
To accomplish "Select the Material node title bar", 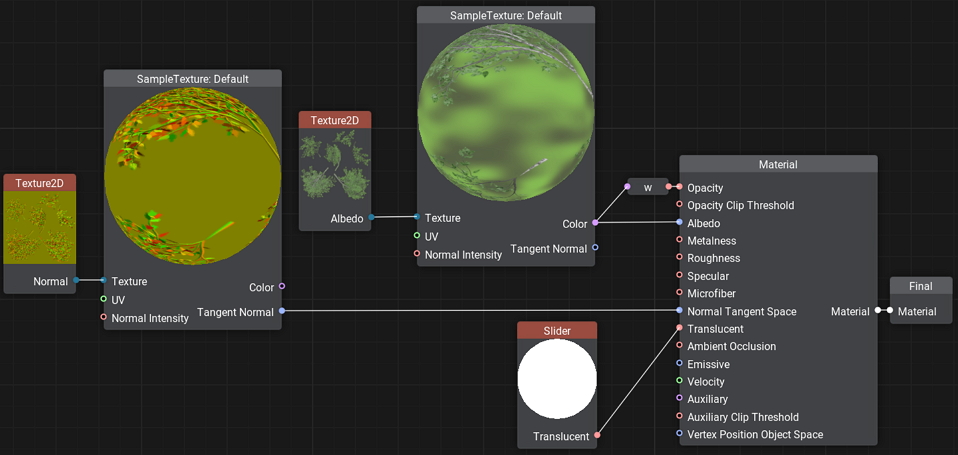I will pos(778,164).
